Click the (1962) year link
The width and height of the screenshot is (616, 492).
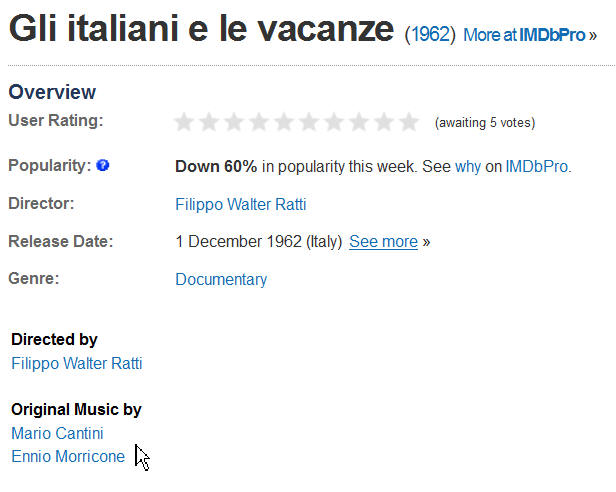coord(430,35)
